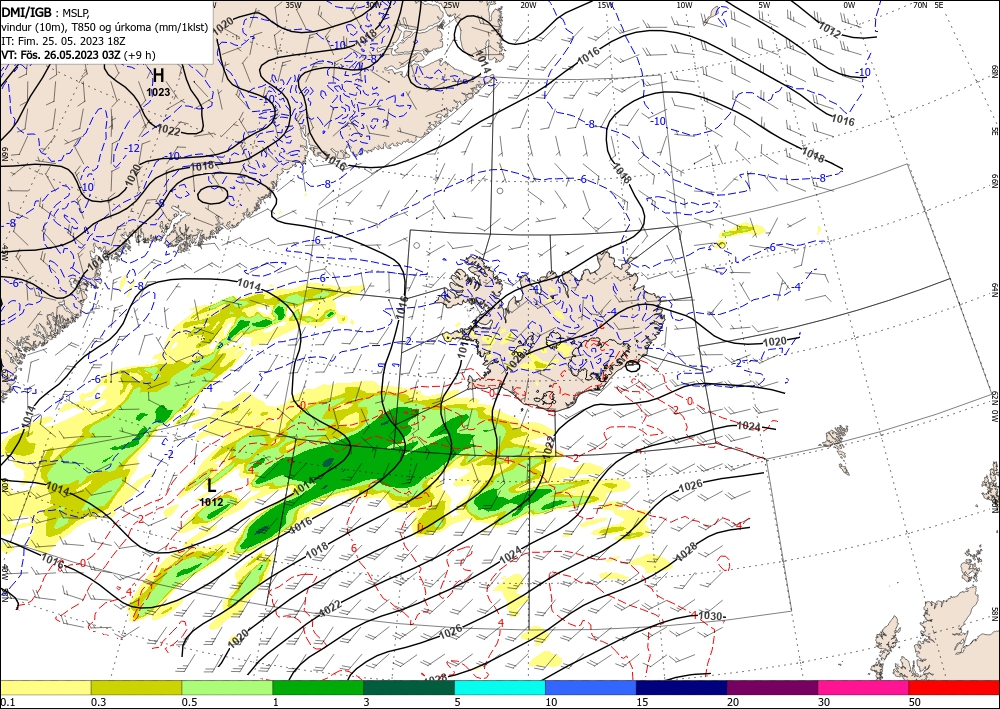
Task: Click the '-12' temperature contour label over Greenland
Action: coord(133,148)
